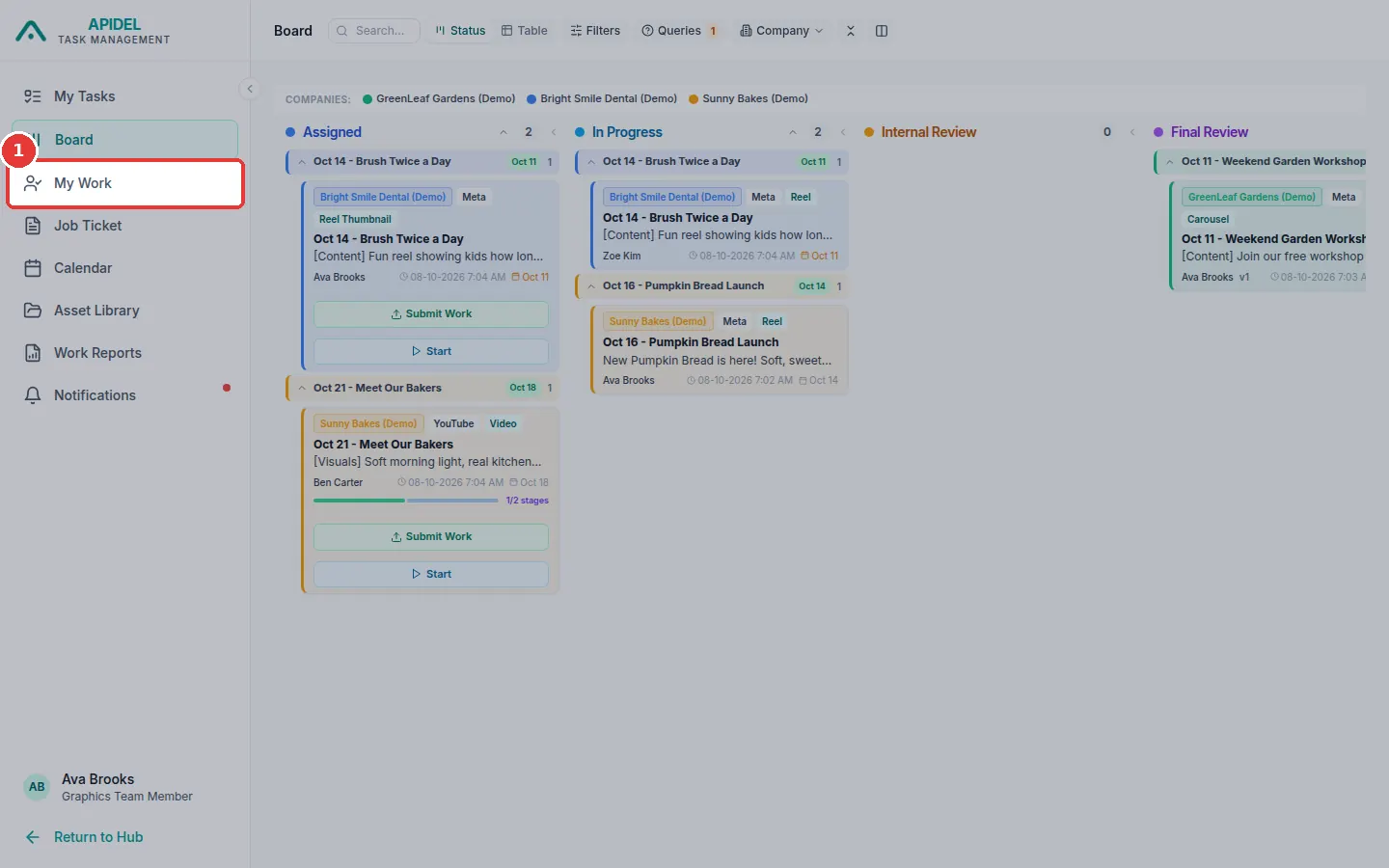Collapse the In Progress column groups
Screen dimensions: 1389x868
pyautogui.click(x=793, y=132)
